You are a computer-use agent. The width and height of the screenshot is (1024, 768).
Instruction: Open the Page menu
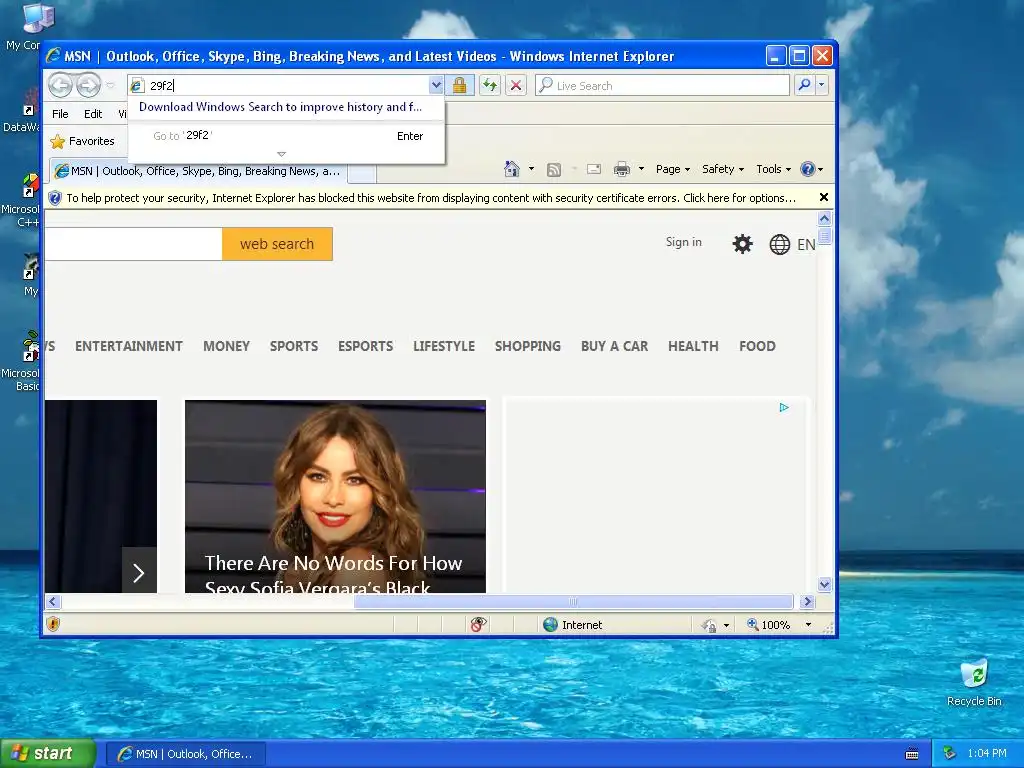tap(673, 169)
